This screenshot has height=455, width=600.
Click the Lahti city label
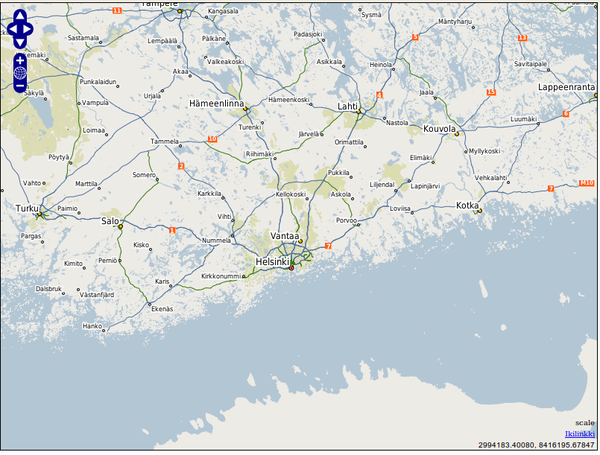[x=348, y=105]
